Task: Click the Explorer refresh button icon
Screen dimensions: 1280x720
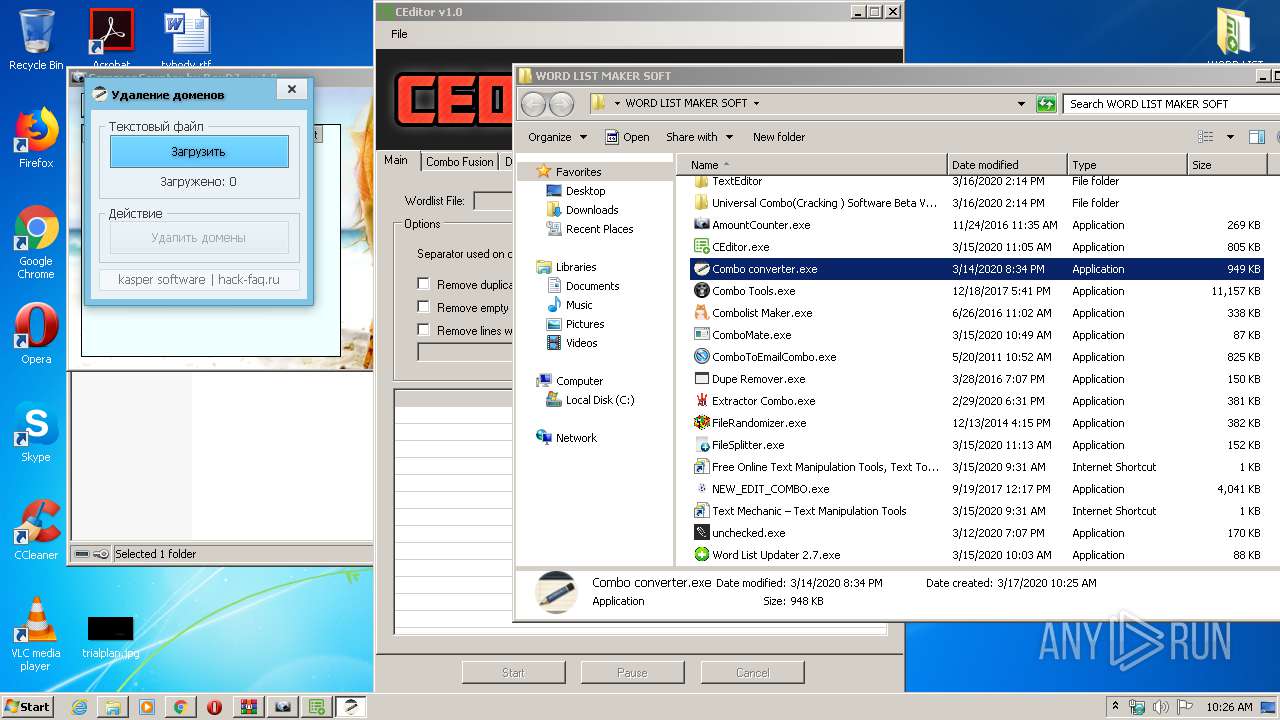Action: 1046,104
